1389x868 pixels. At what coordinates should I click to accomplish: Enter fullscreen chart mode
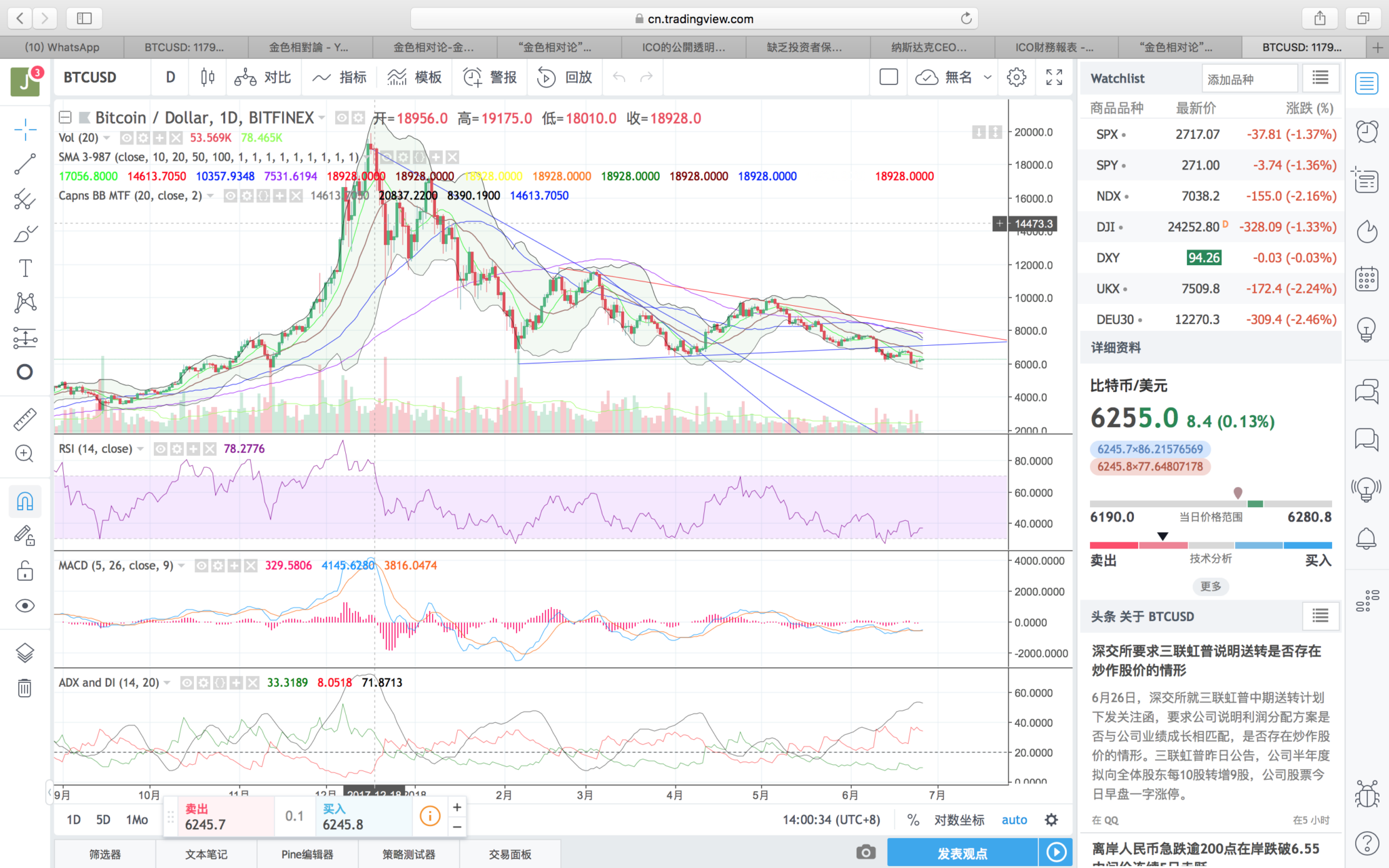click(x=1054, y=77)
